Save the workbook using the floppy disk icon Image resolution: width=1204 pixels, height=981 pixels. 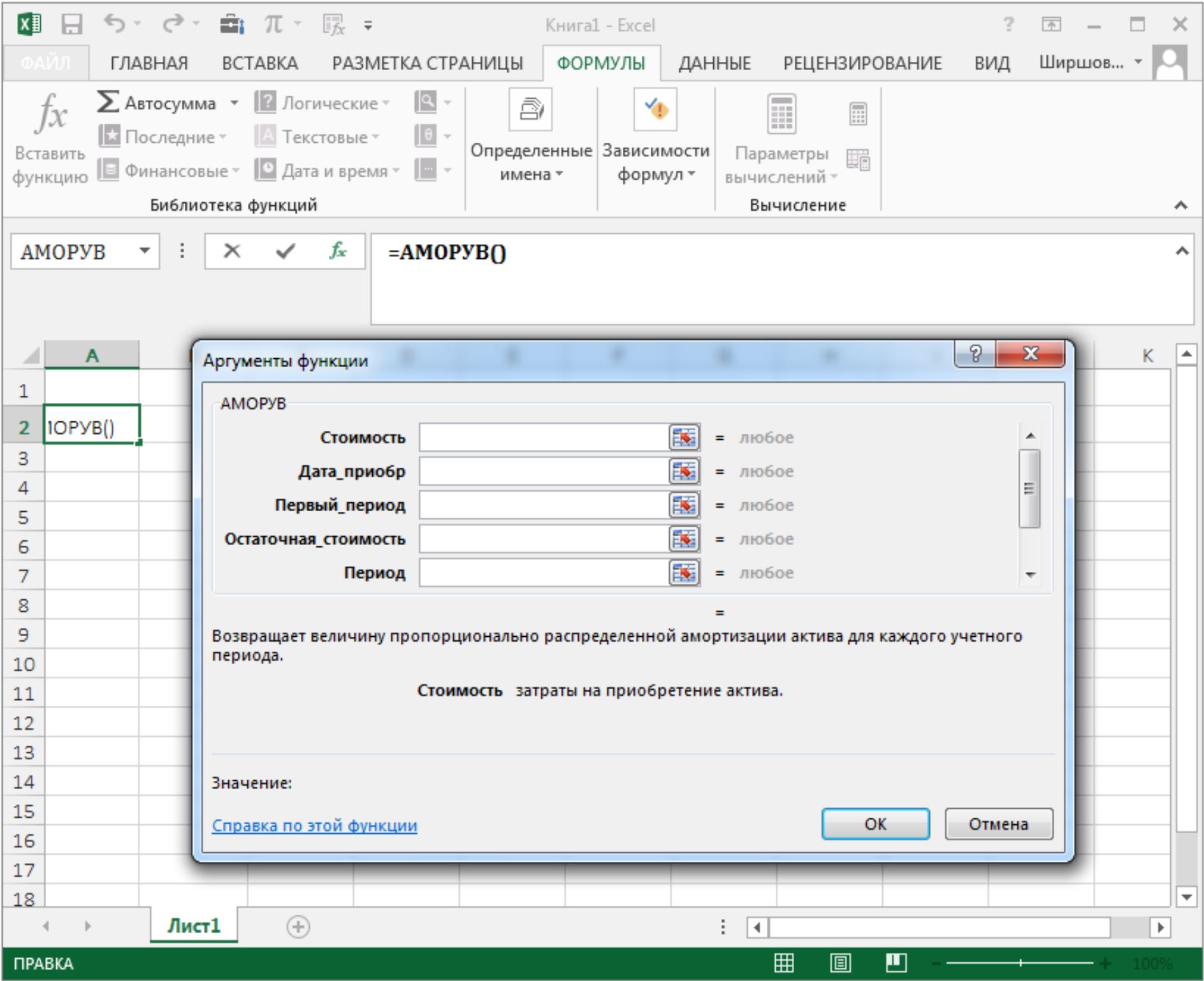(71, 25)
